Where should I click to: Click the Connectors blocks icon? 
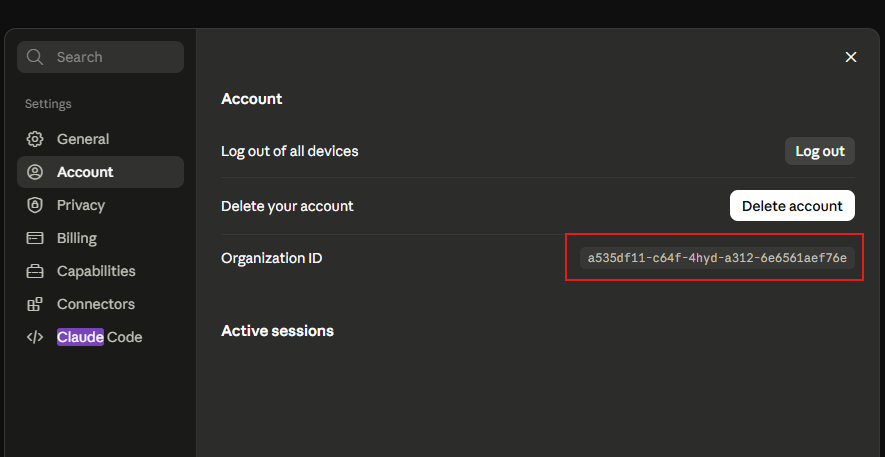click(35, 304)
